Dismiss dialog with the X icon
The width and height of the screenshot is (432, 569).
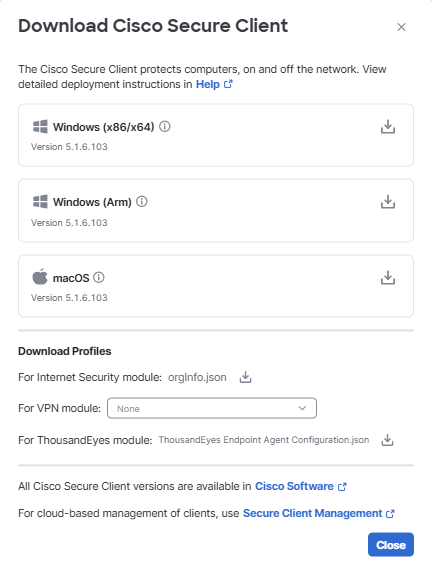[x=401, y=27]
